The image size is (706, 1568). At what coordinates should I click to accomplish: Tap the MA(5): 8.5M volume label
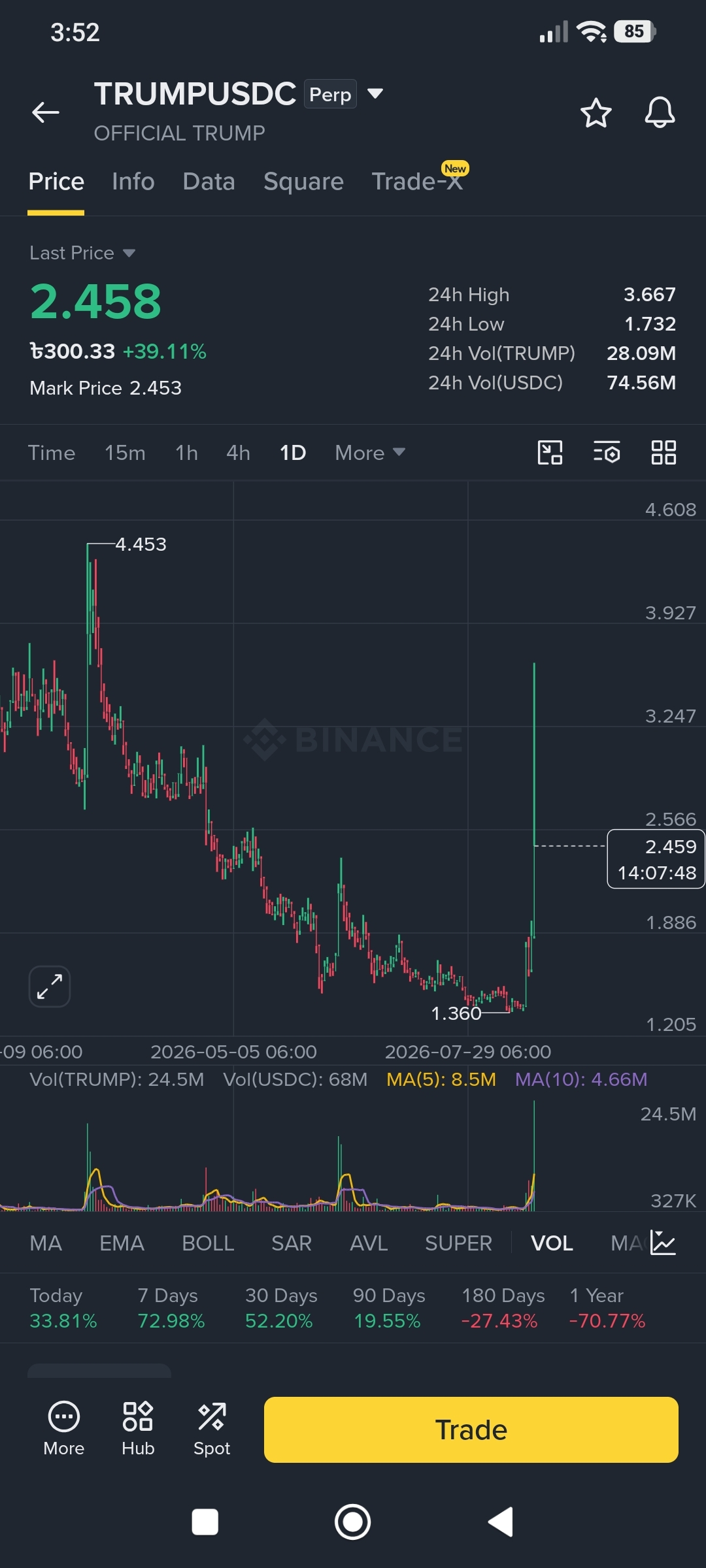(x=441, y=1079)
